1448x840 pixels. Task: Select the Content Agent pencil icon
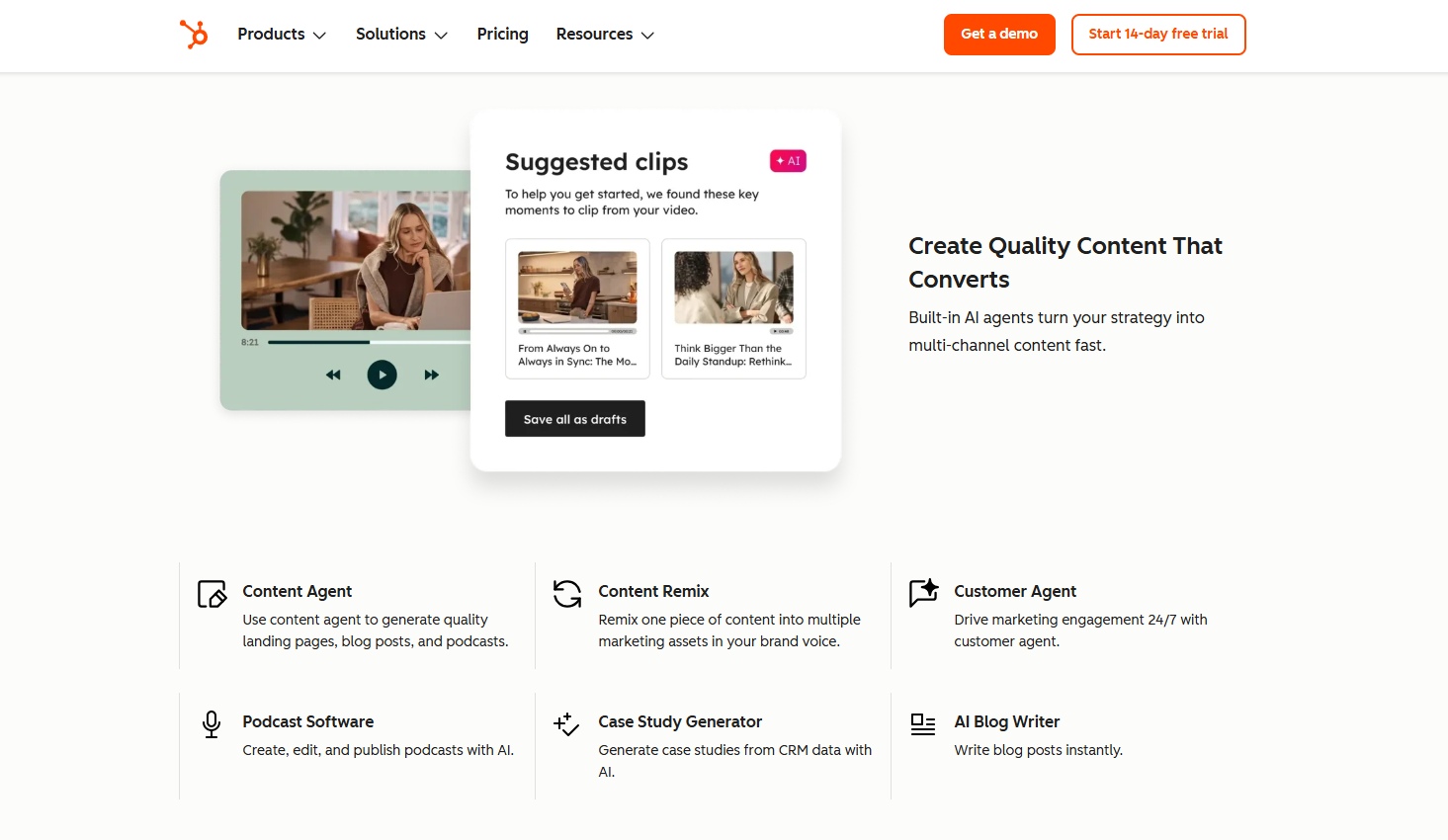point(211,594)
